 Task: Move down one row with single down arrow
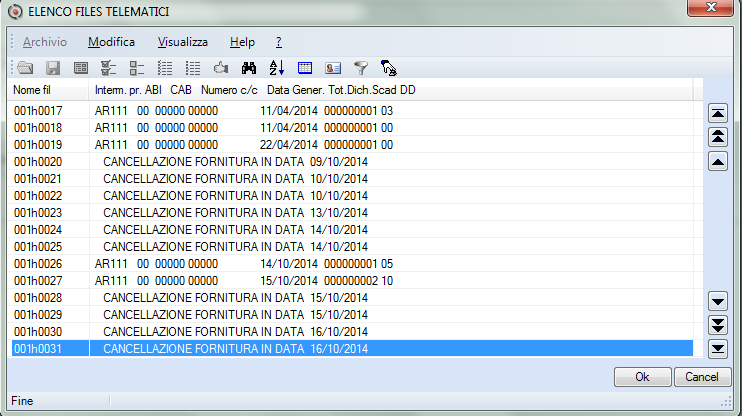(718, 301)
